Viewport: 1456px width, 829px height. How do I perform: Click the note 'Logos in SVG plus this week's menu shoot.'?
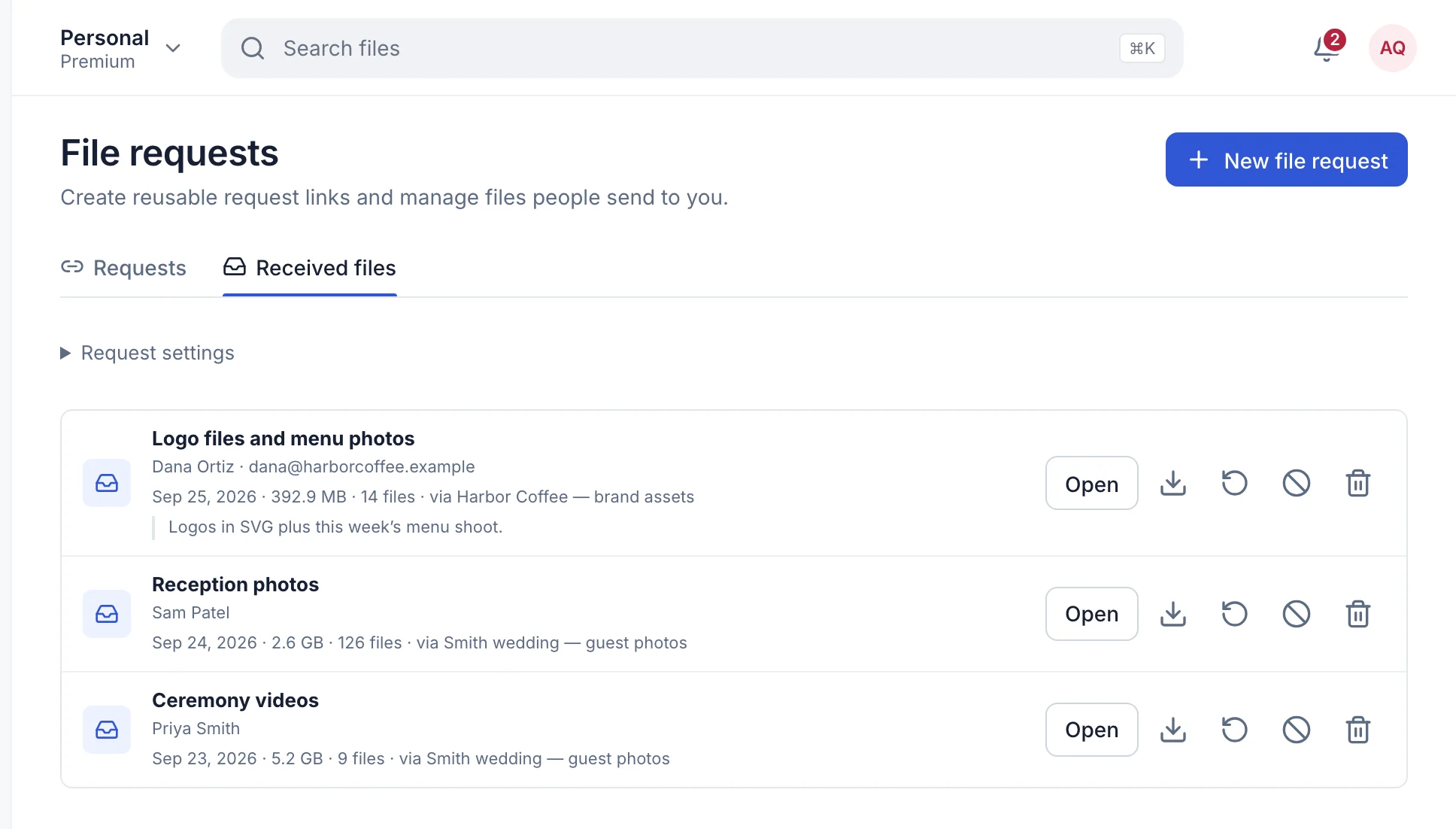(335, 527)
